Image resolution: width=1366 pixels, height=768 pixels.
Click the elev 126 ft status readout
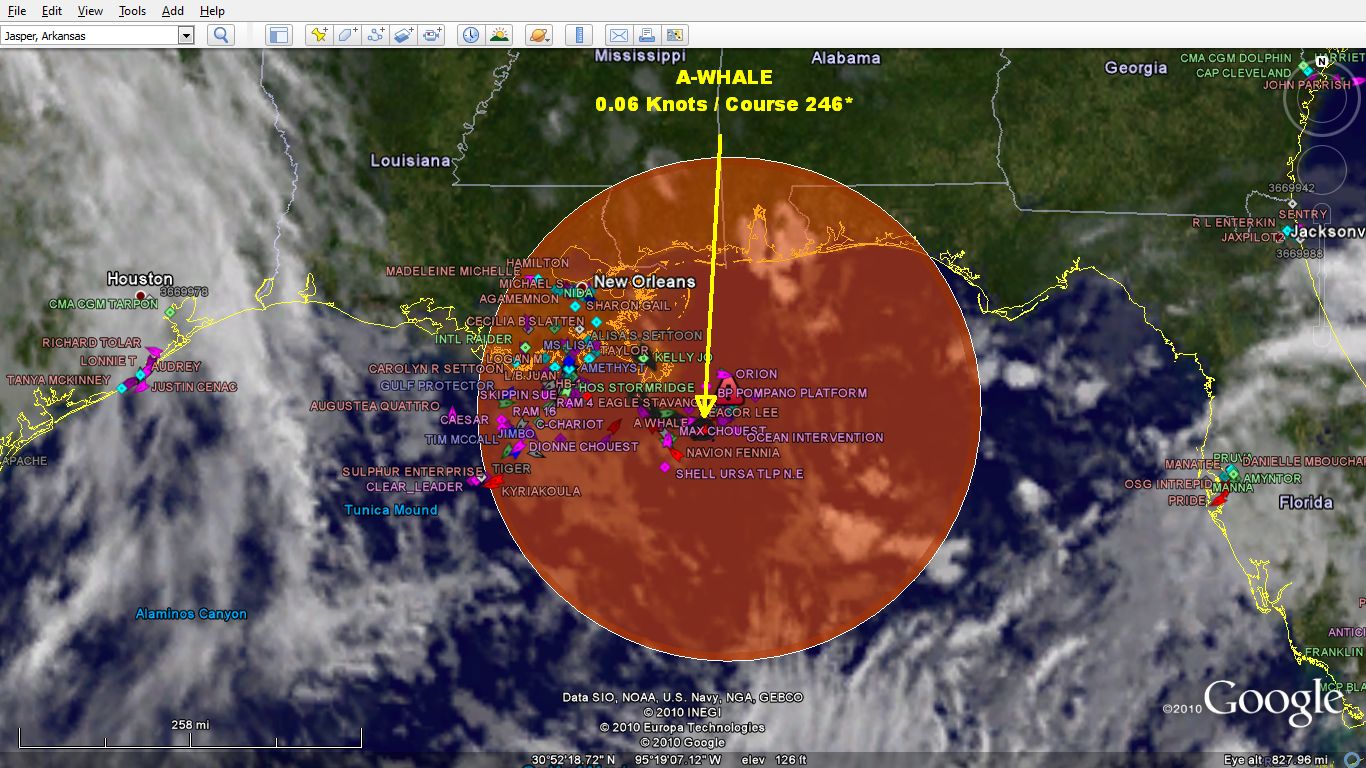pos(773,760)
